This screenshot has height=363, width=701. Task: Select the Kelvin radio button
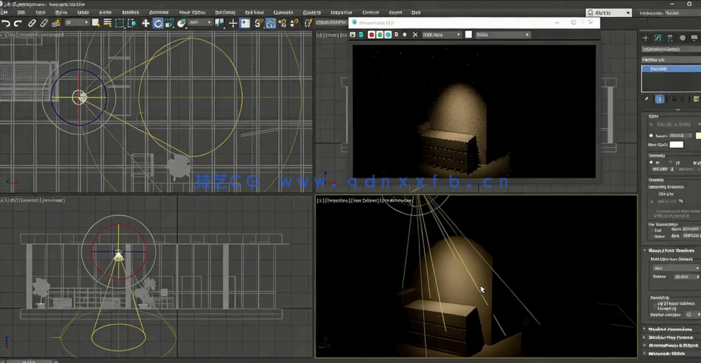point(651,135)
